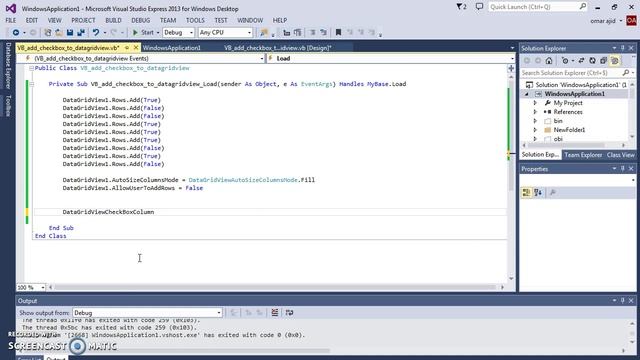Collapse the Public Class code region
Viewport: 640px width, 360px height.
(31, 68)
